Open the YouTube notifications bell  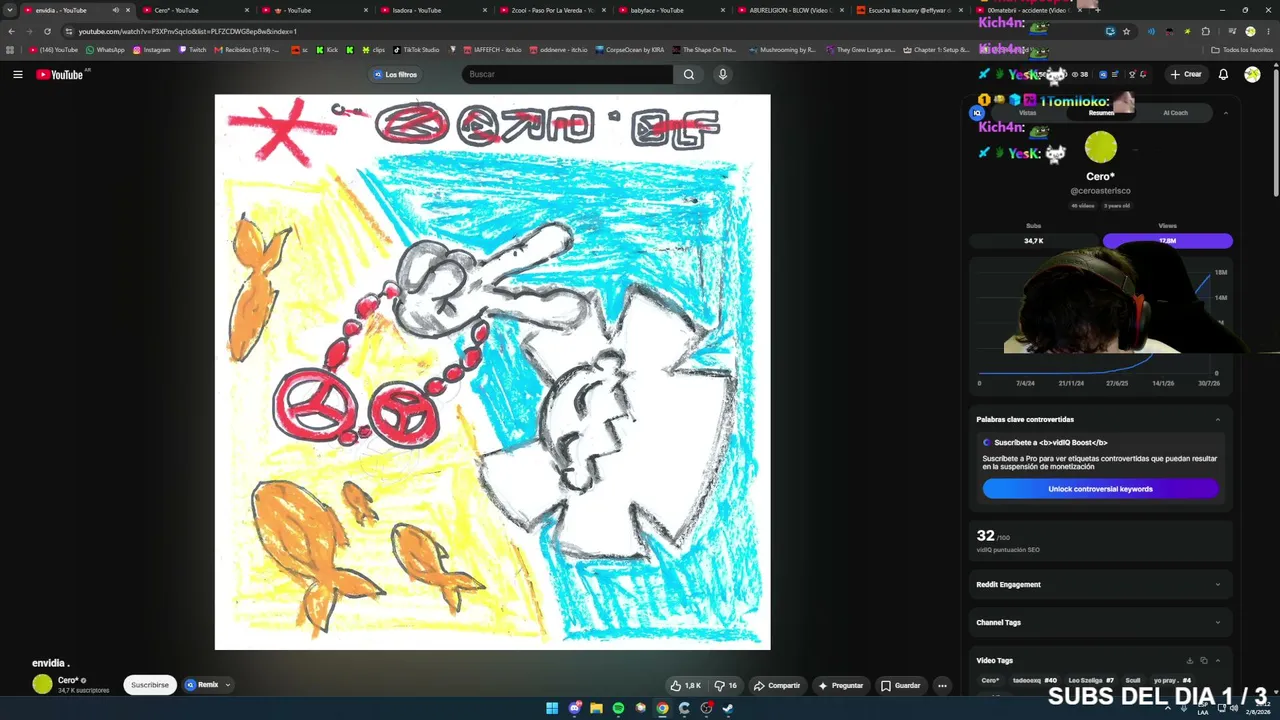(x=1223, y=74)
